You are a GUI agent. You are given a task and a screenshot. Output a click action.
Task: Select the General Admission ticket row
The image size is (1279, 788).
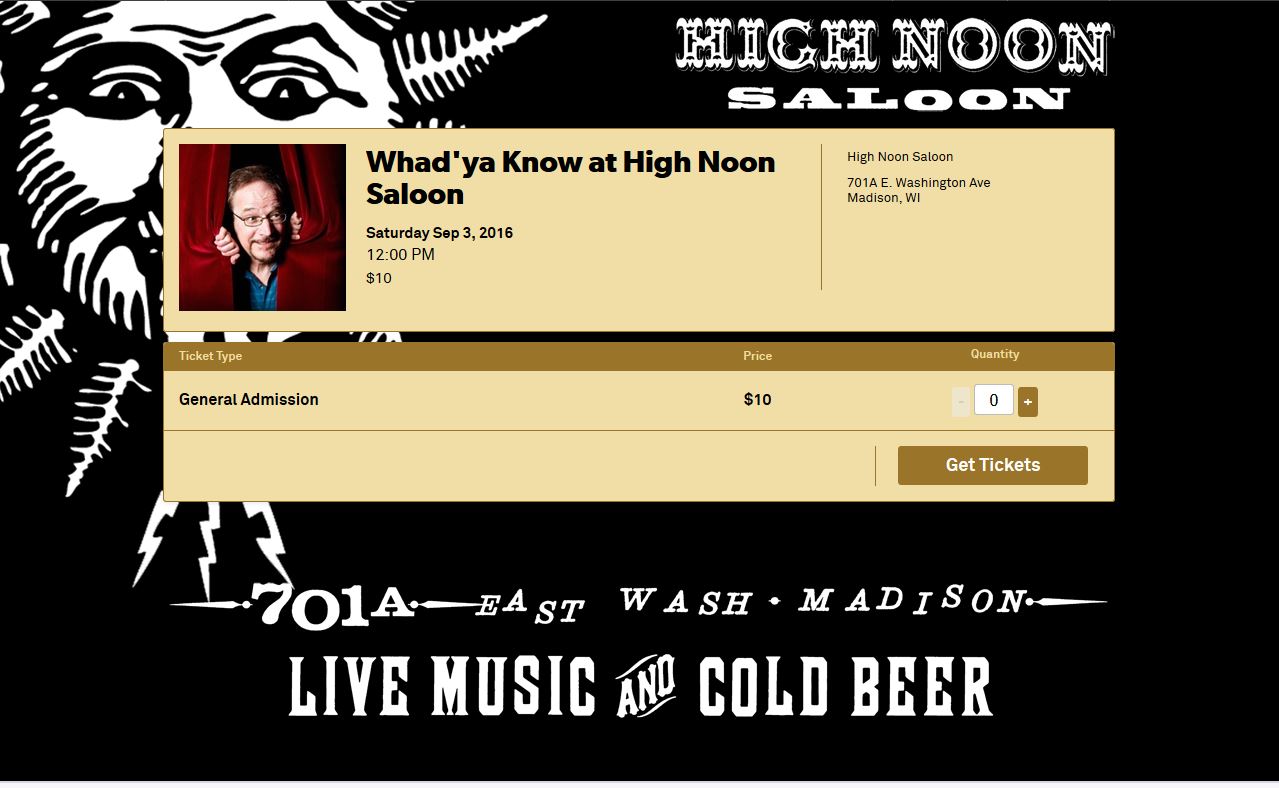pyautogui.click(x=639, y=400)
